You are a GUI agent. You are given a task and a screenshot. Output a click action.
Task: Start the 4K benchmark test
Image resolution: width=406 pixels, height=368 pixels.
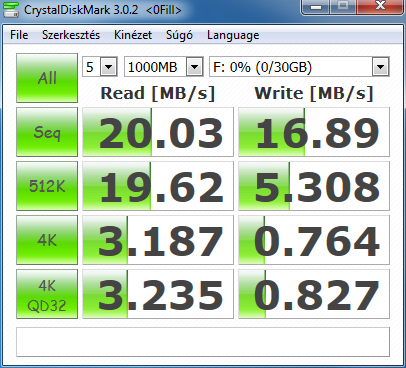coord(47,240)
